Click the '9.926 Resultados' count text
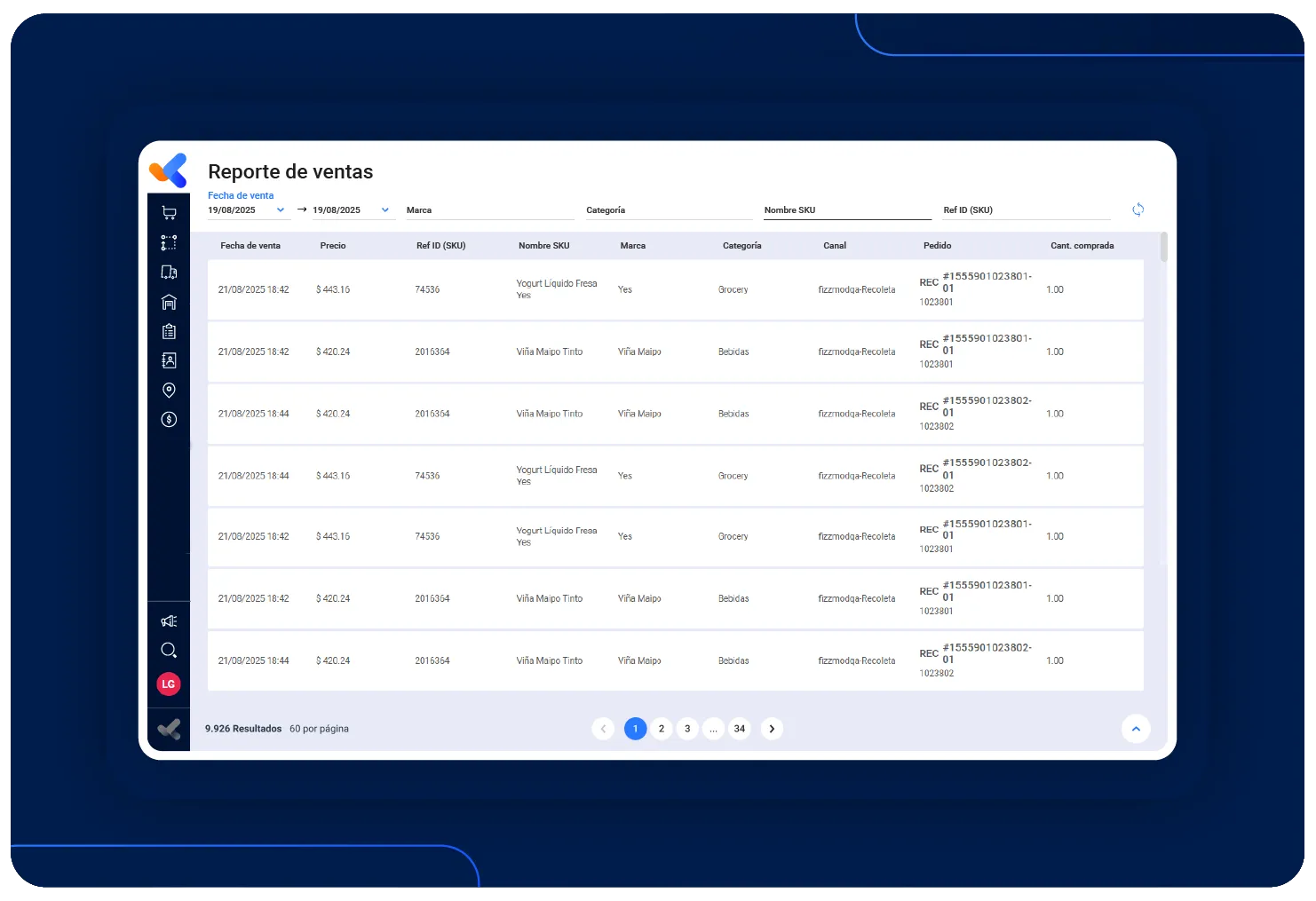The height and width of the screenshot is (901, 1316). click(243, 729)
